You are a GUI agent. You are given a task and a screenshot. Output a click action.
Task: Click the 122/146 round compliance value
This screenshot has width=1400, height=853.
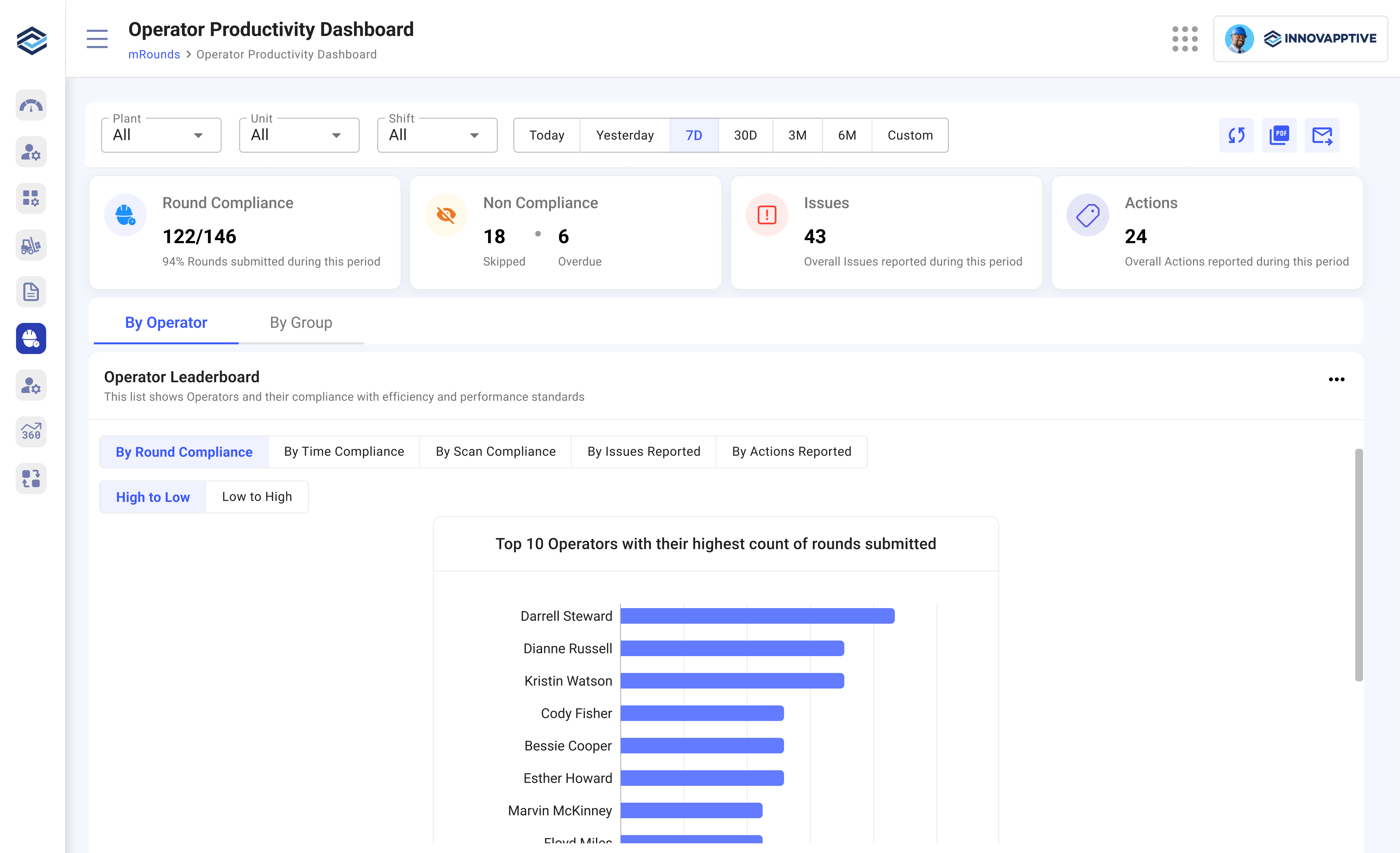coord(200,236)
